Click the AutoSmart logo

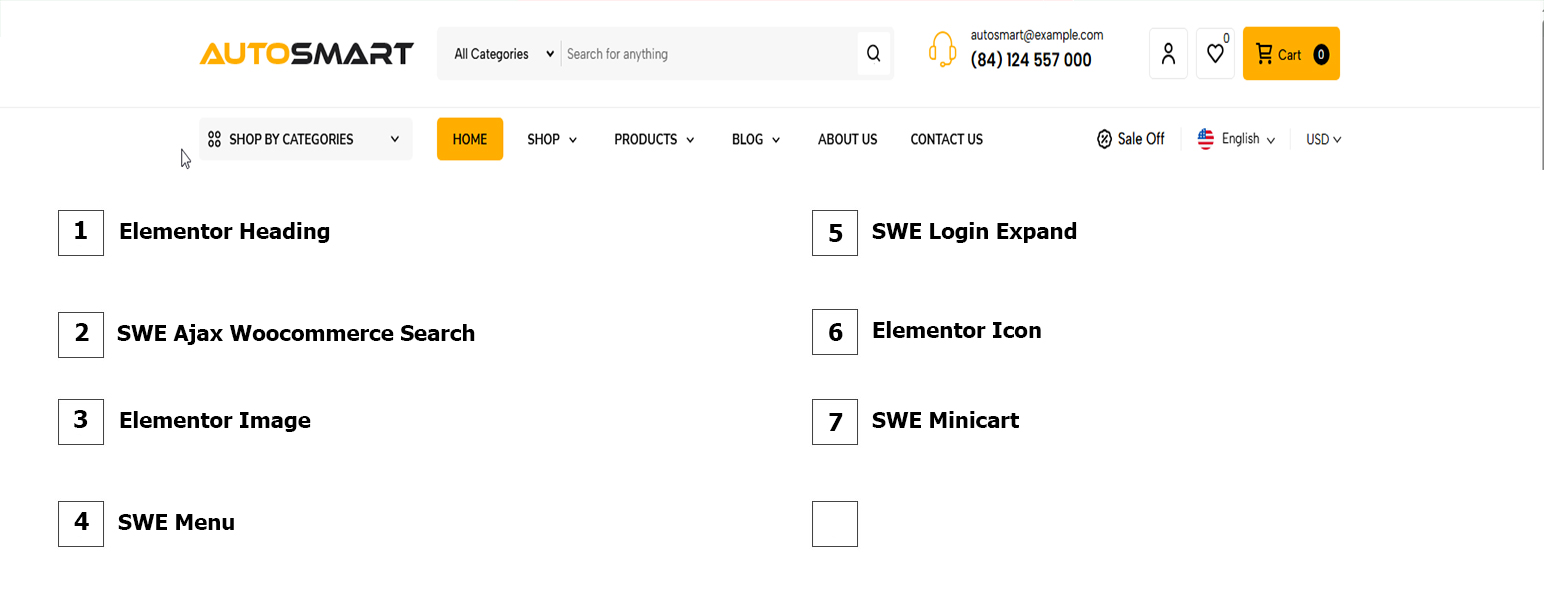(306, 54)
